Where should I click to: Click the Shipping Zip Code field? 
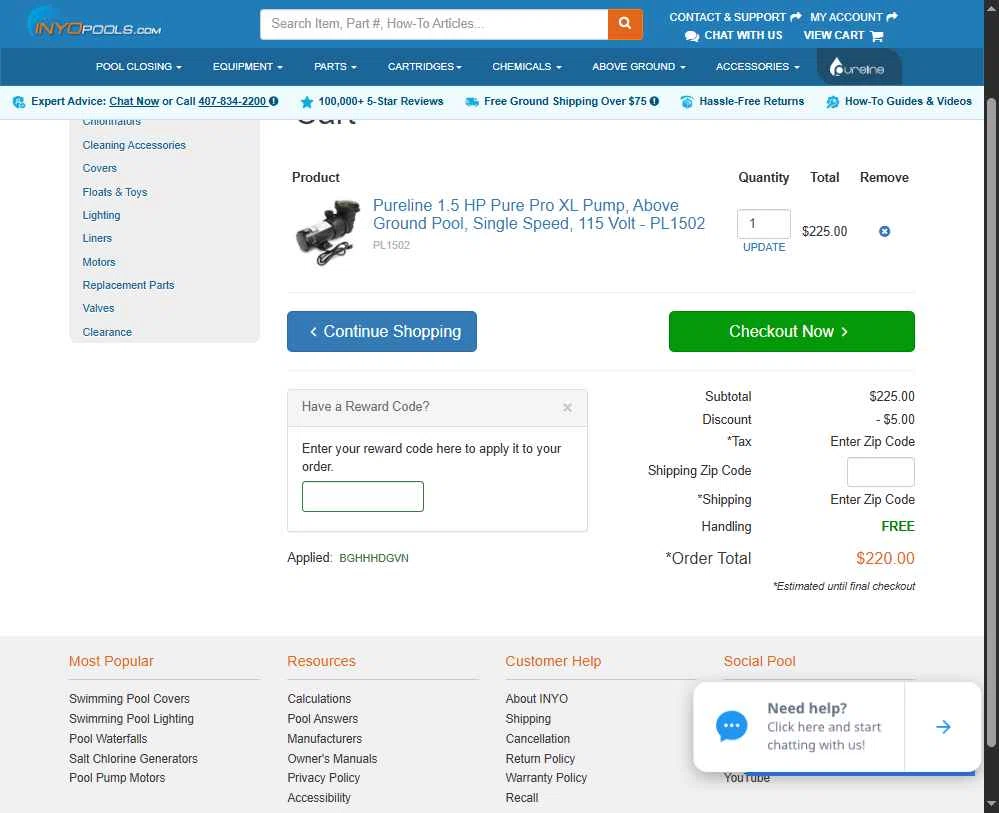point(880,471)
